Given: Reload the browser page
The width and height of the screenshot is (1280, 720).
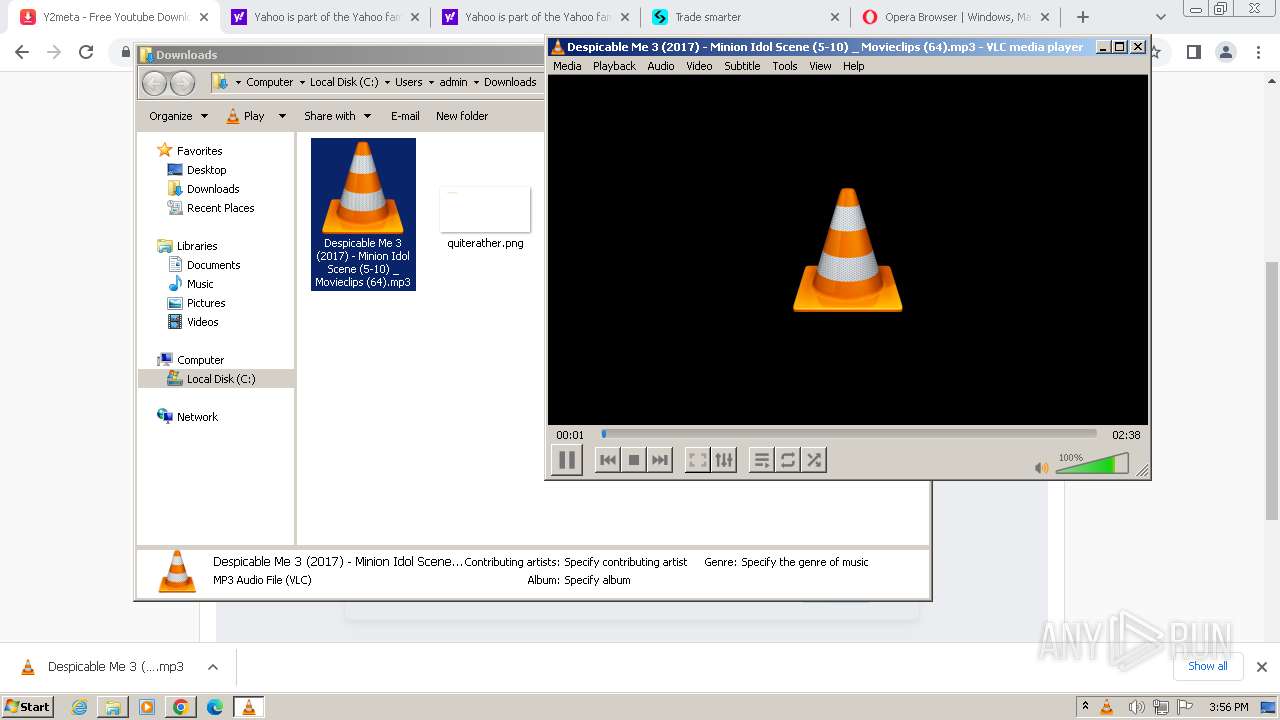Looking at the screenshot, I should click(86, 52).
